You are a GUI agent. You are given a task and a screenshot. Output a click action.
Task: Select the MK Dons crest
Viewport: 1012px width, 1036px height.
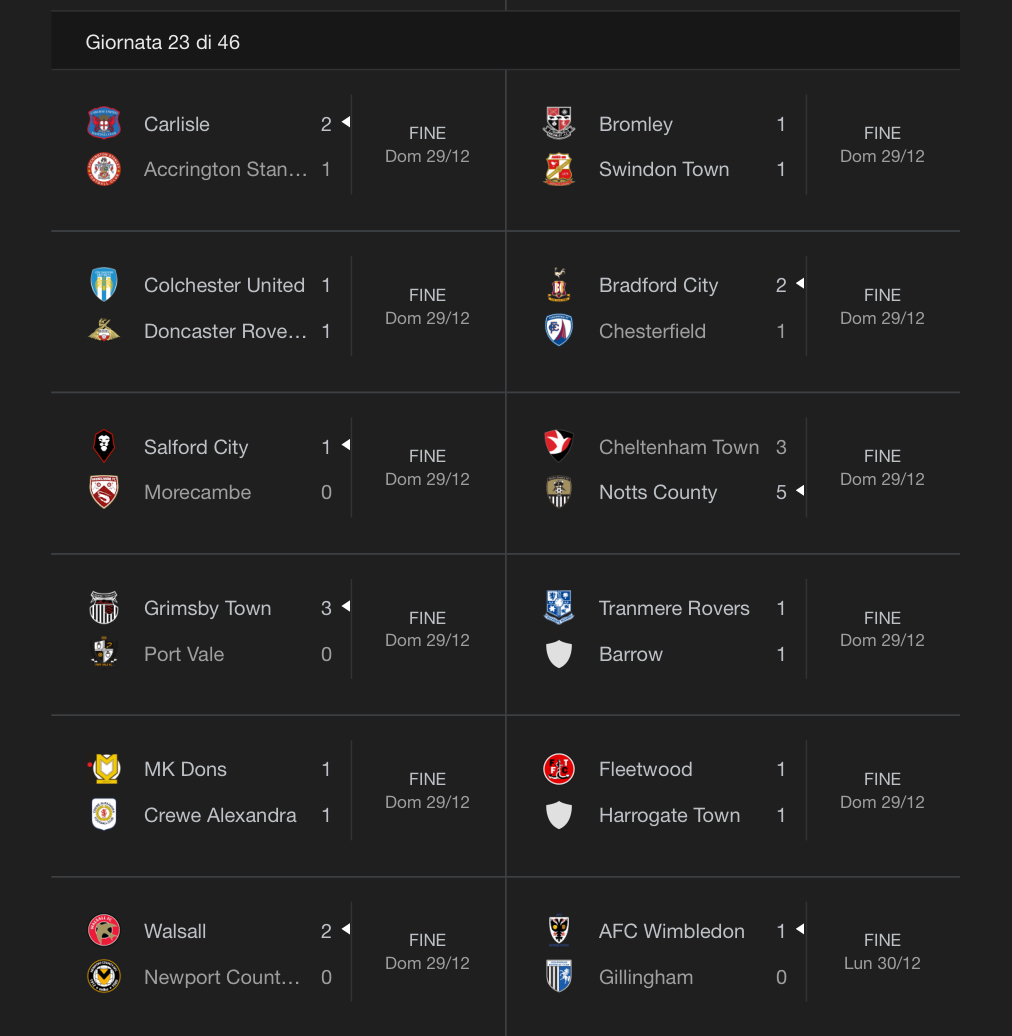click(105, 769)
